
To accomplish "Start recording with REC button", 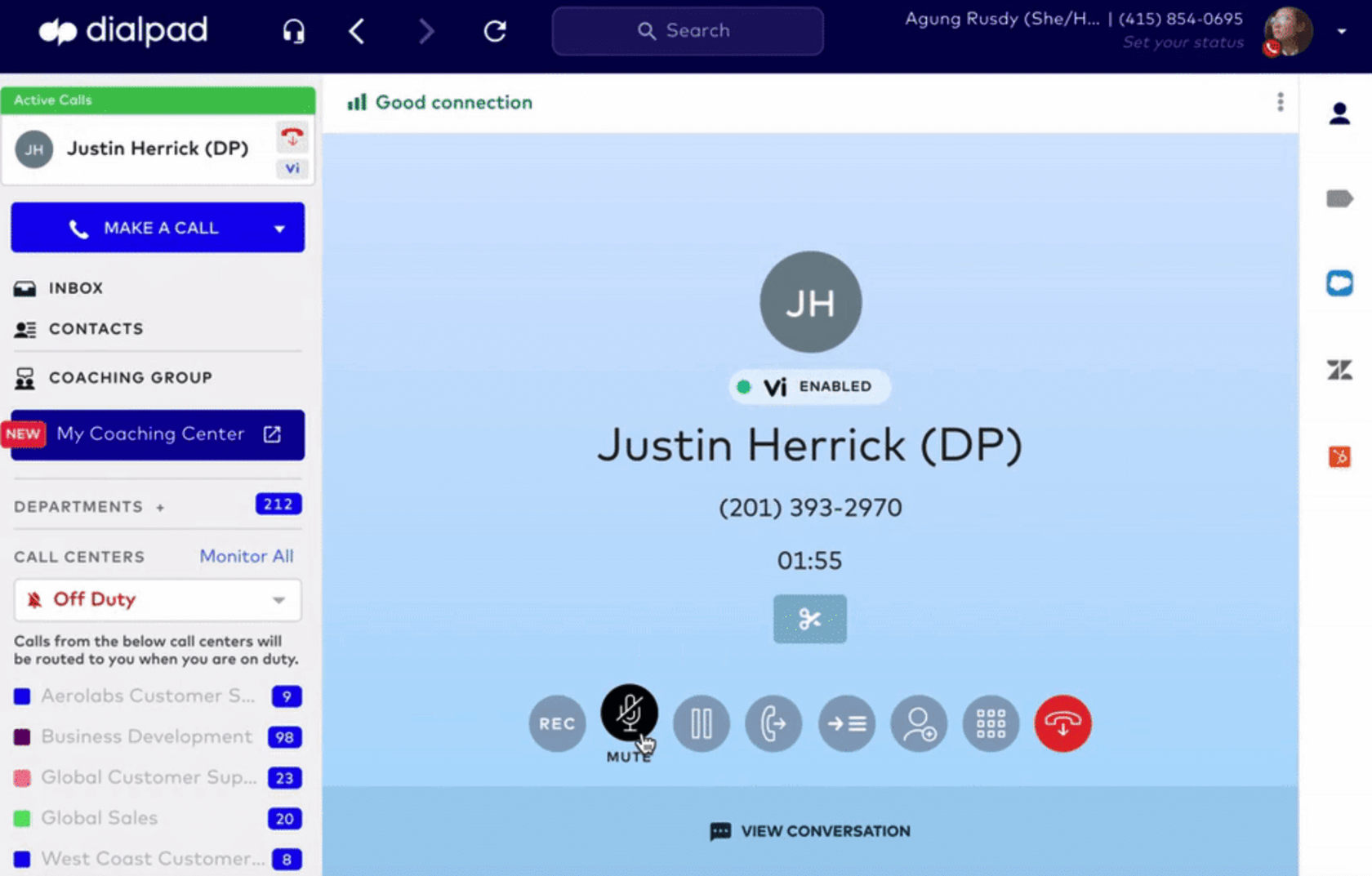I will click(x=557, y=723).
